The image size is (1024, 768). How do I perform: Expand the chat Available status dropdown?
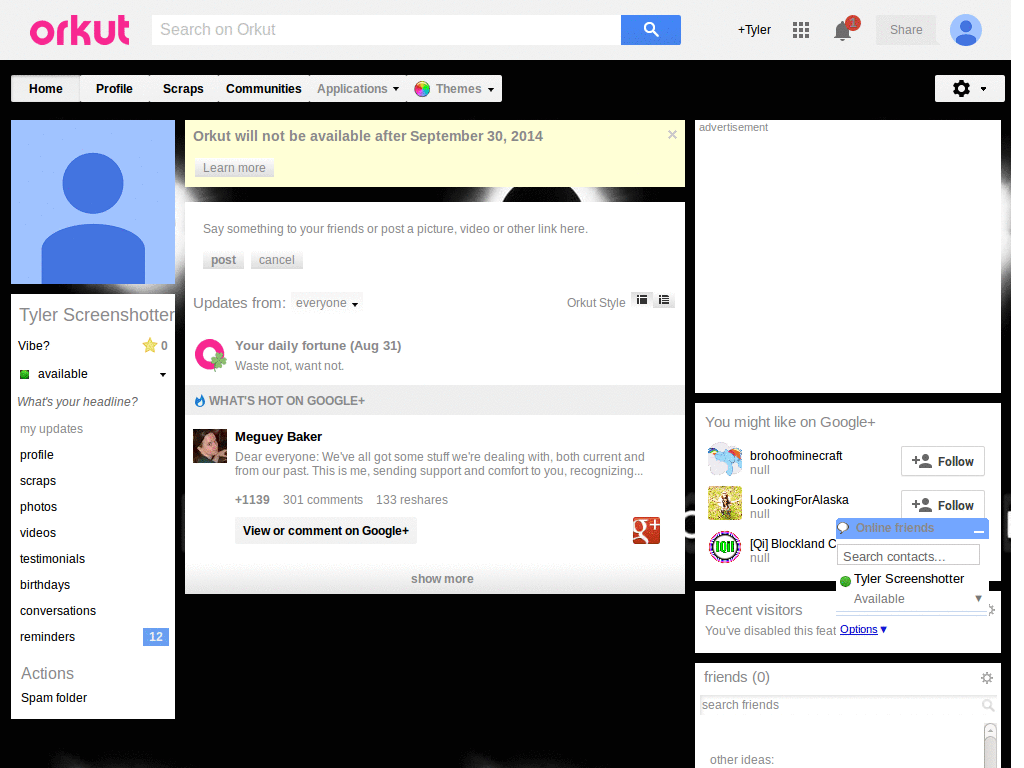tap(978, 598)
